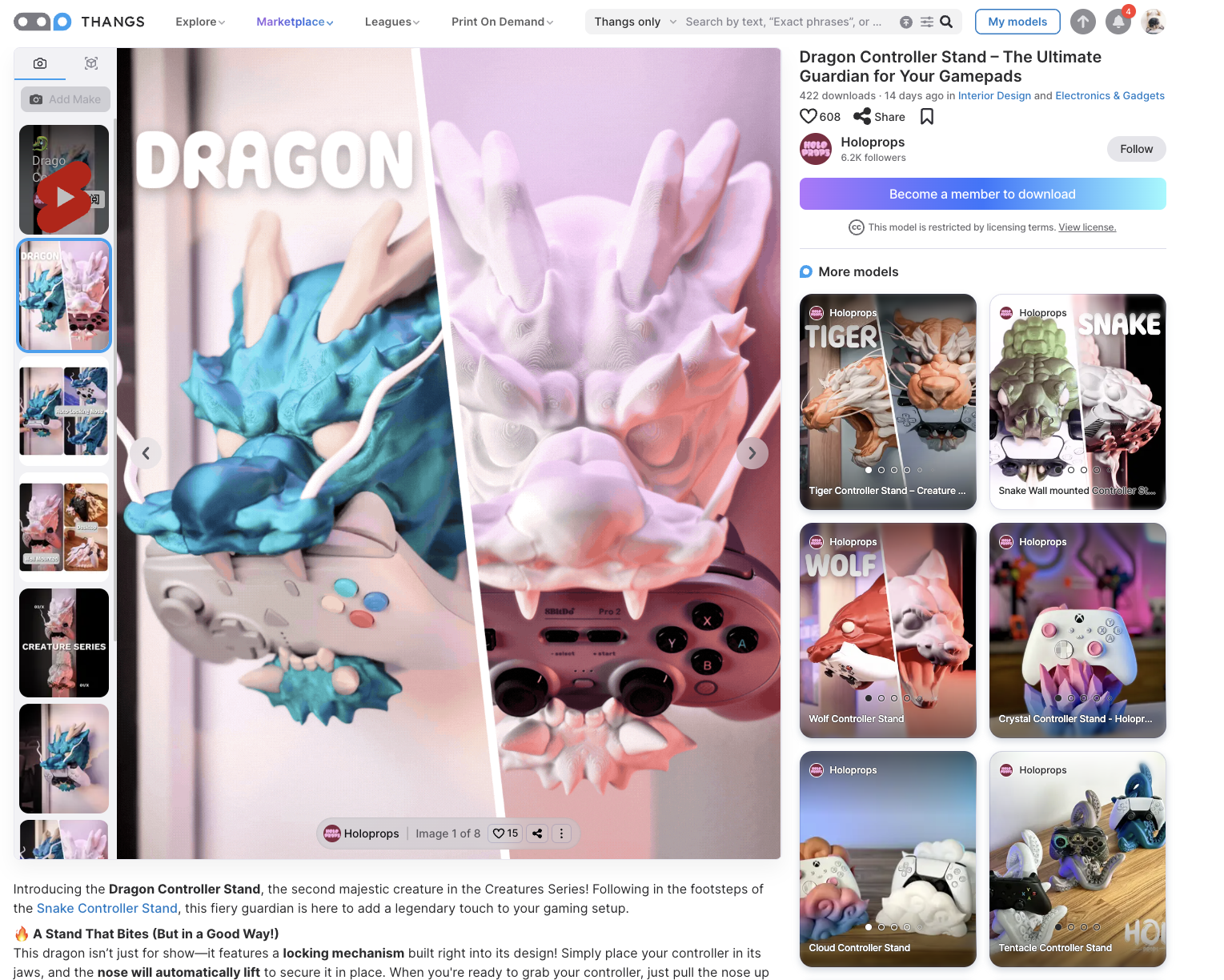Click the Add Make button
This screenshot has height=980, width=1224.
point(66,99)
